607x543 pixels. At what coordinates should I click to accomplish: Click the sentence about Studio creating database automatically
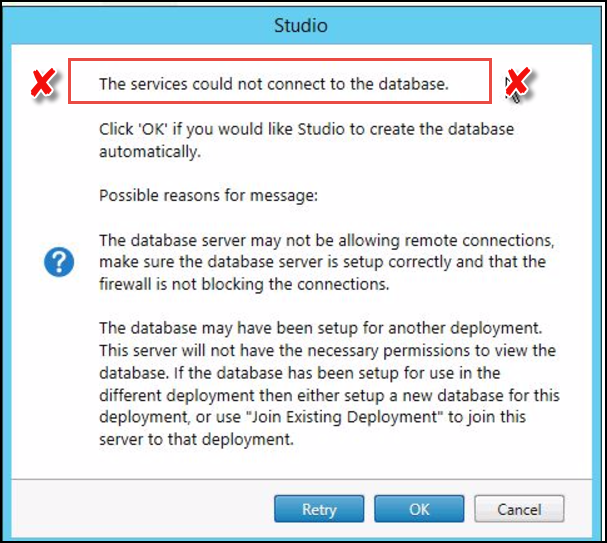pos(306,140)
